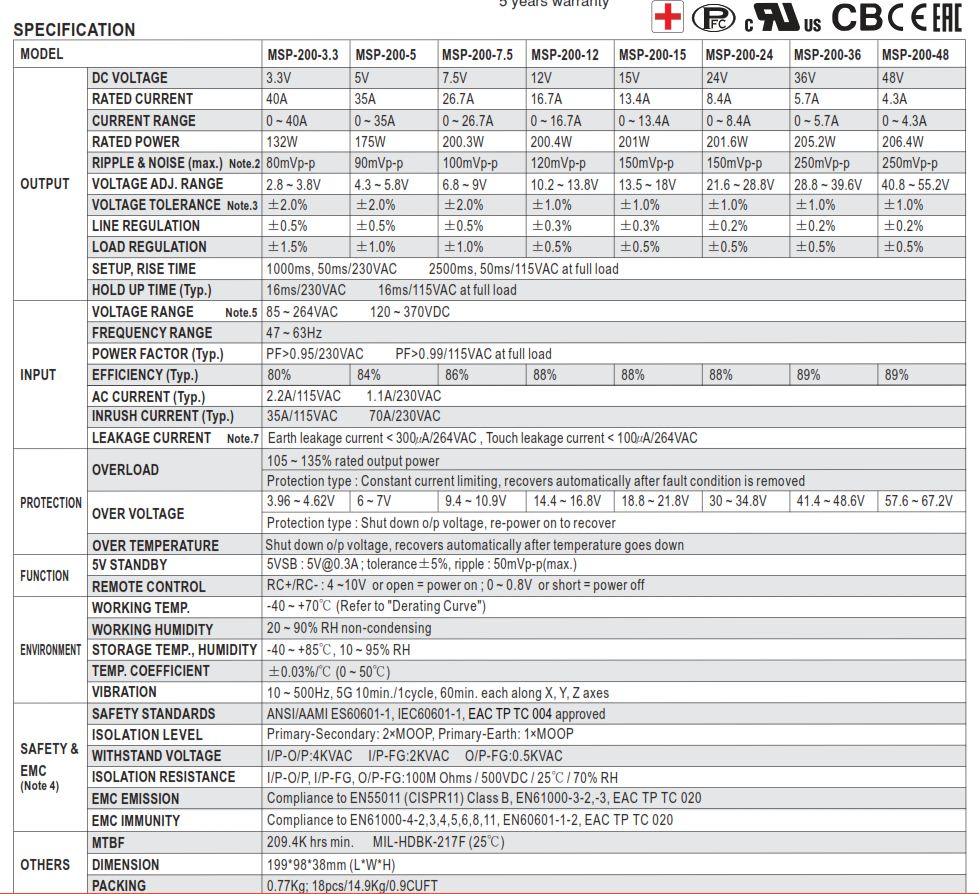Click the LINE REGULATION label

[x=145, y=226]
